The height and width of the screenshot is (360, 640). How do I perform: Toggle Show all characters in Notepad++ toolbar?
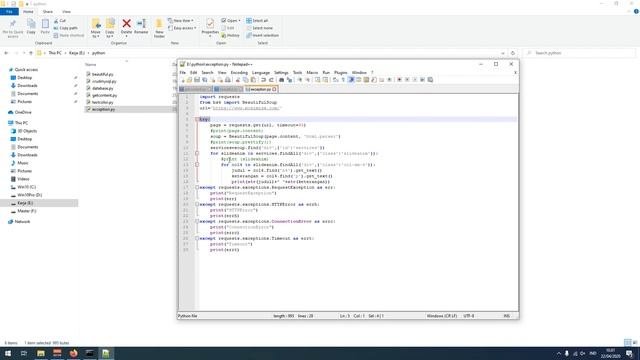click(343, 80)
